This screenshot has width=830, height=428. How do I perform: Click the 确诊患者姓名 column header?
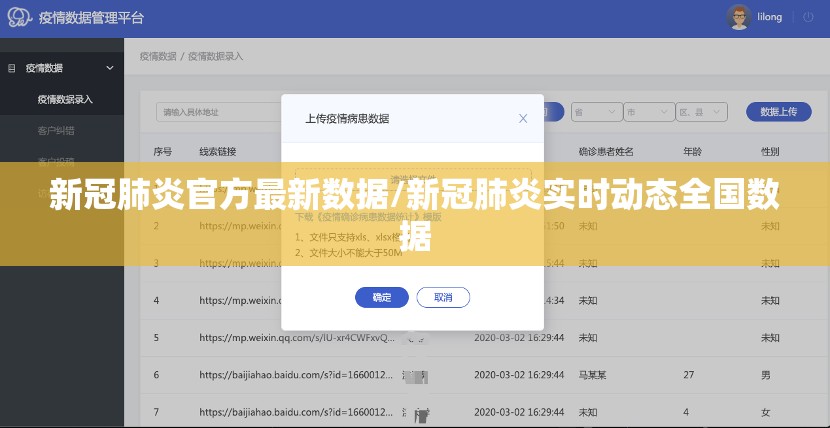pos(606,152)
